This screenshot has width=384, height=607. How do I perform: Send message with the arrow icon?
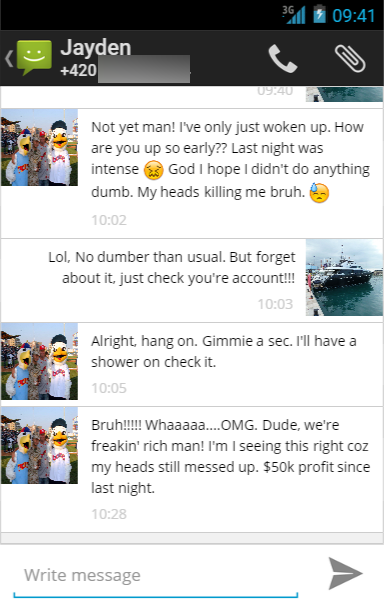pos(345,573)
